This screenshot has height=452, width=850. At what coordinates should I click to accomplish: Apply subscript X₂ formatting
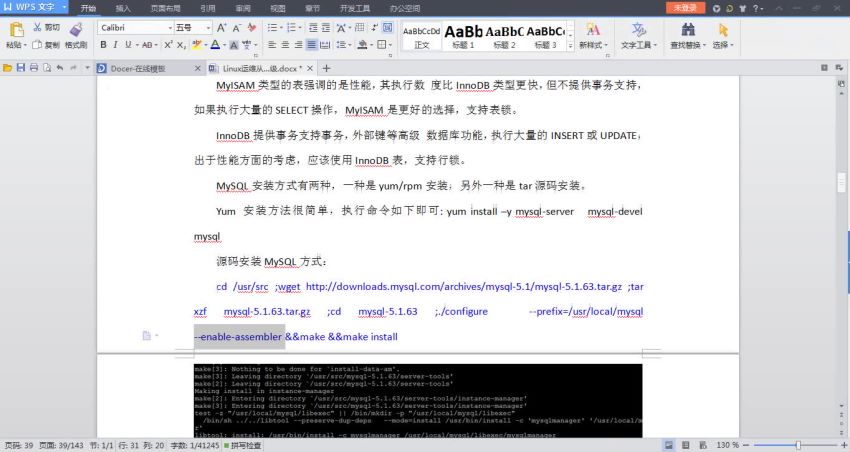pos(182,45)
